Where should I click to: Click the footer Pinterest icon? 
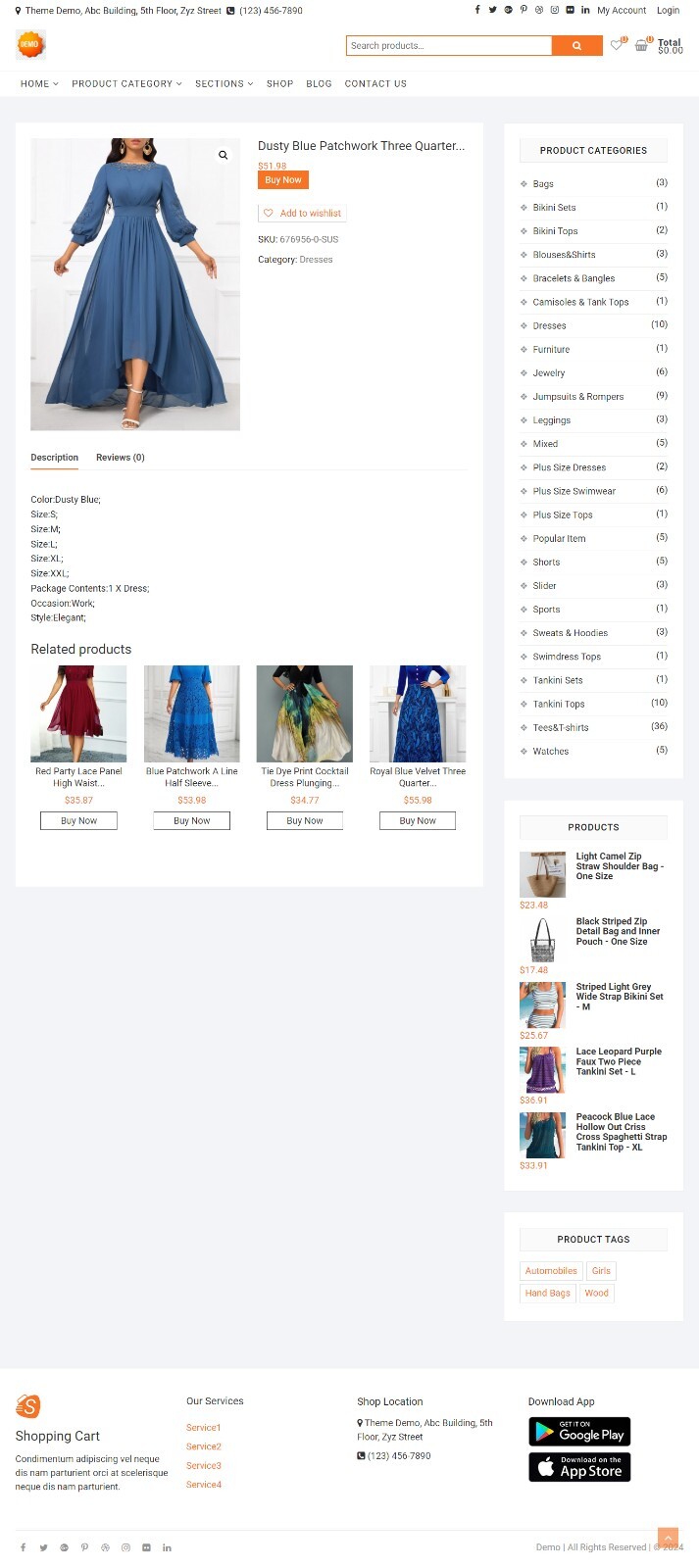click(84, 1547)
